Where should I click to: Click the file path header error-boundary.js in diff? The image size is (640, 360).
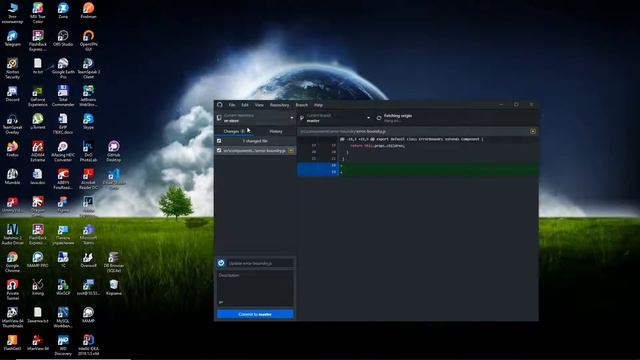[x=343, y=131]
